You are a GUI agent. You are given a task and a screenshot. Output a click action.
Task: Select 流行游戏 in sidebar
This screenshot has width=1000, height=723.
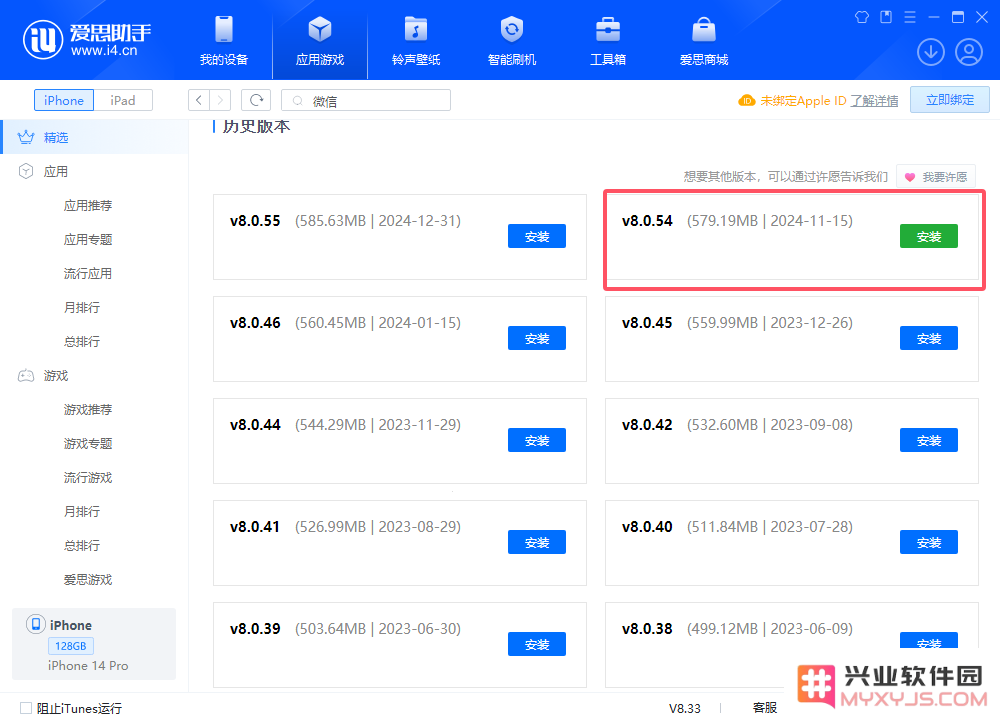88,478
